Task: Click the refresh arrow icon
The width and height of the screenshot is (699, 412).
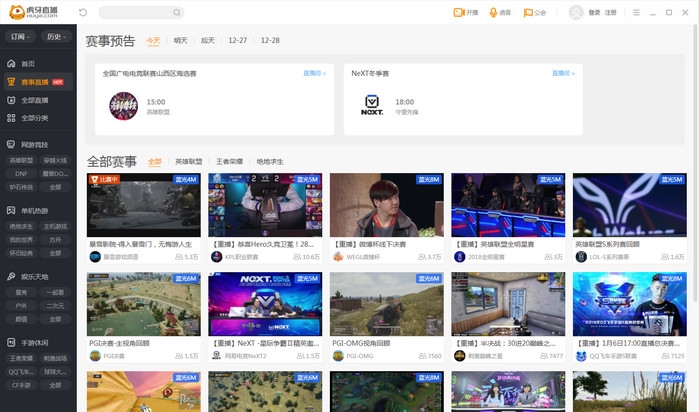Action: pos(83,12)
